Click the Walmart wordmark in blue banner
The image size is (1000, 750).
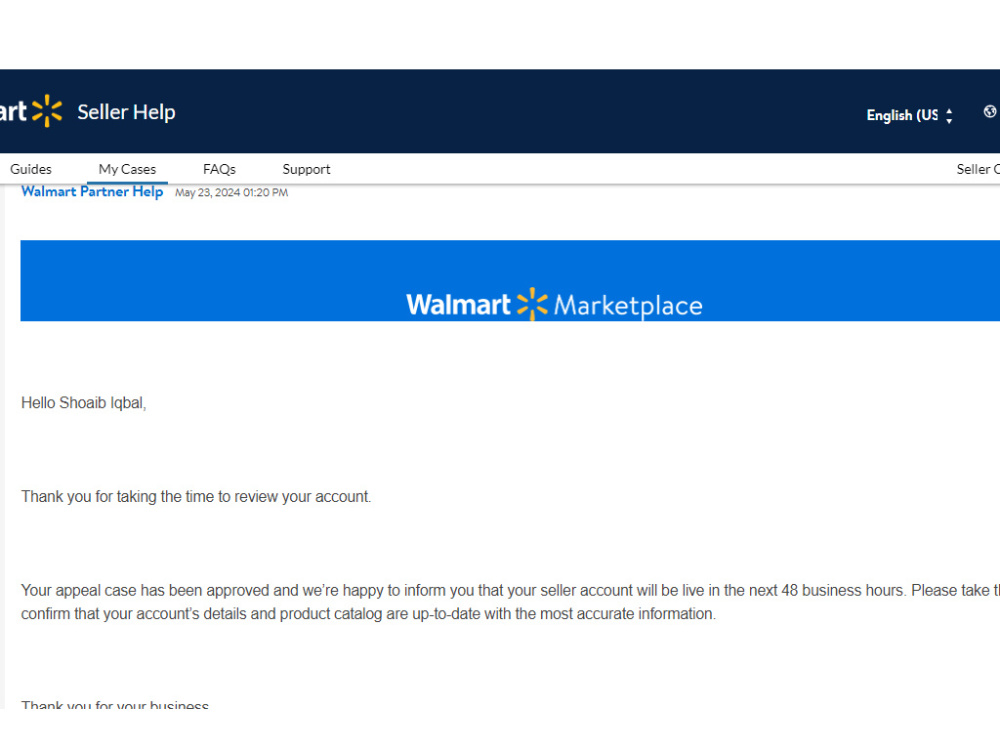[x=459, y=305]
